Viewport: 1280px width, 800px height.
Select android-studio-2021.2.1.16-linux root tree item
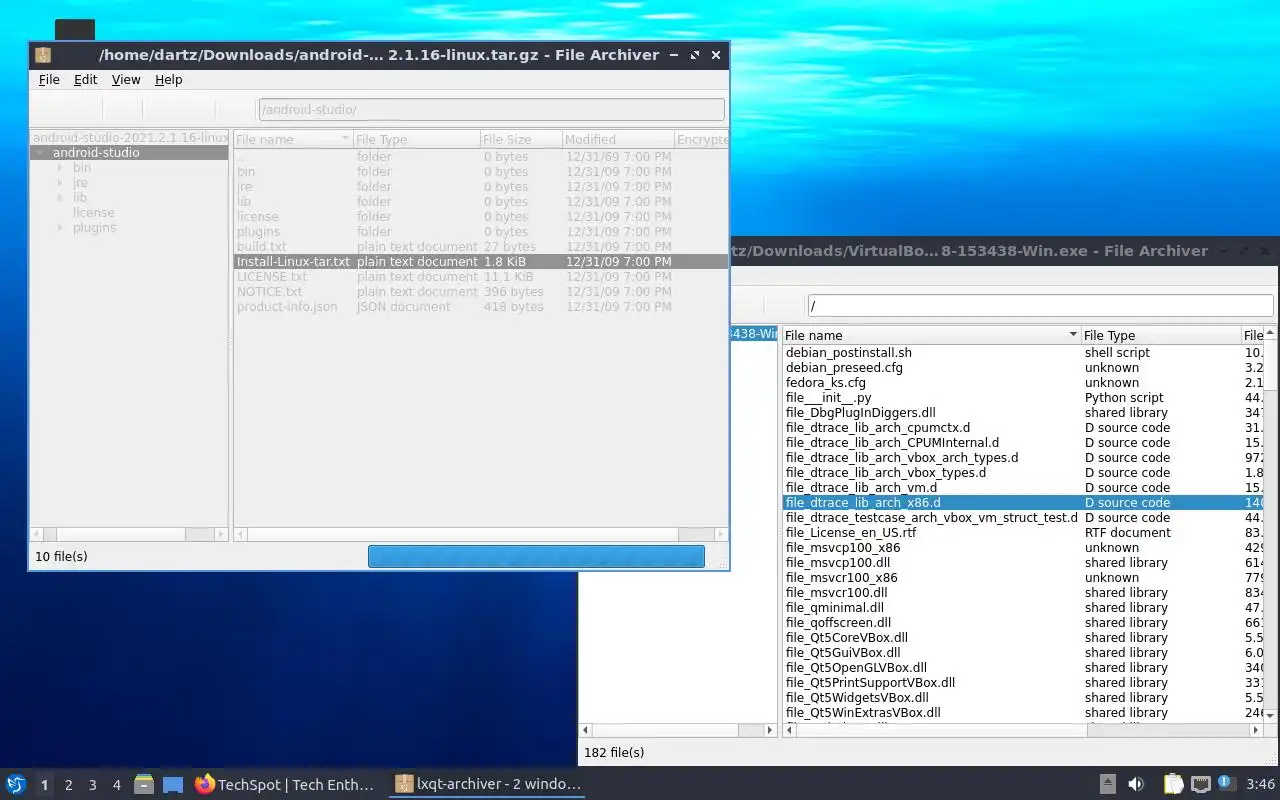[130, 138]
